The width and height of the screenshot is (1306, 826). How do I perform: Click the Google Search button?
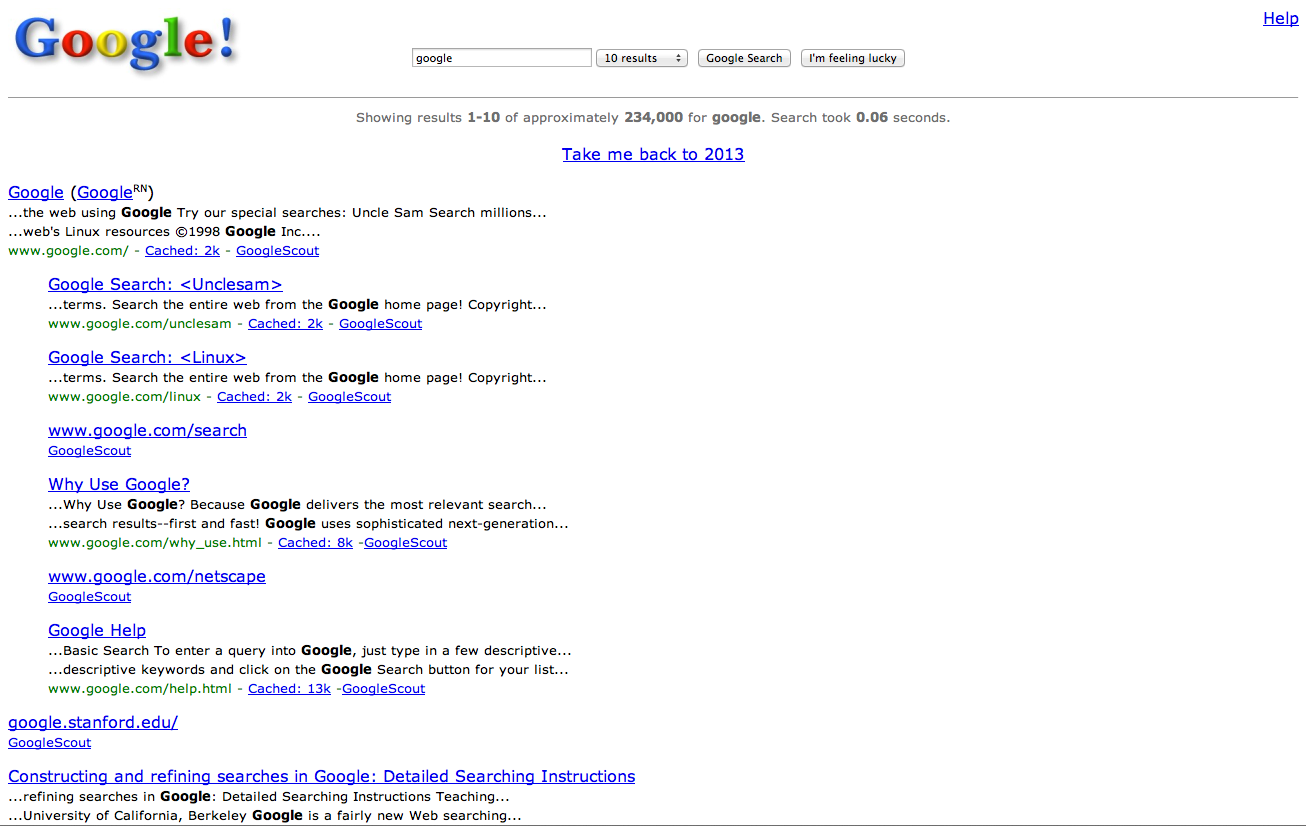point(744,58)
